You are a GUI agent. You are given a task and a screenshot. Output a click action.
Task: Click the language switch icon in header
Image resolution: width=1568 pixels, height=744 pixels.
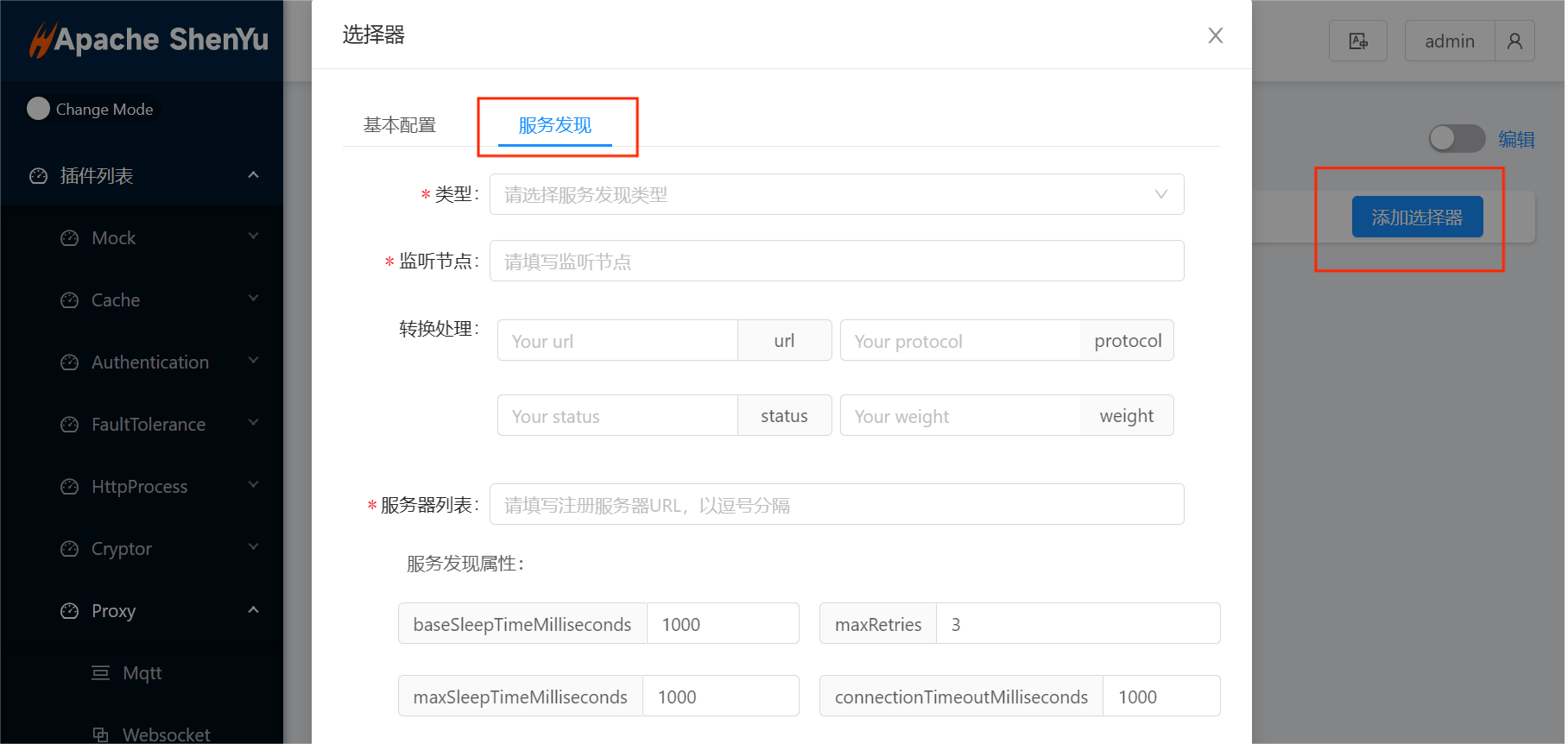(x=1357, y=41)
